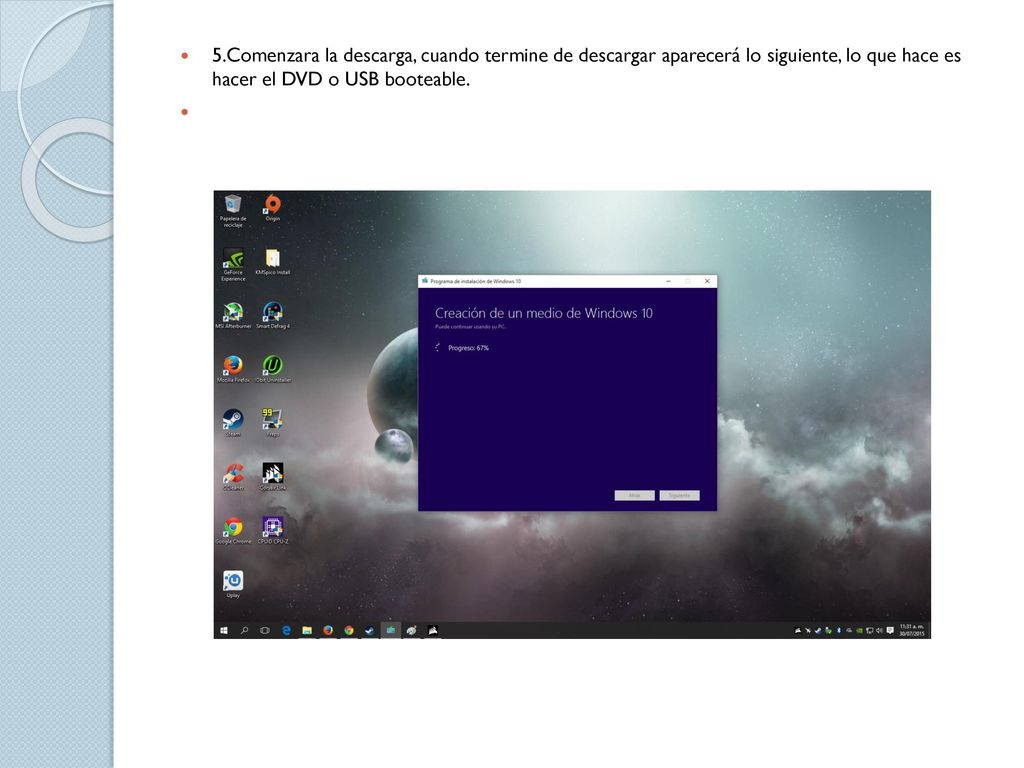Click the Corsair Link taskbar icon
Viewport: 1024px width, 768px height.
point(432,630)
